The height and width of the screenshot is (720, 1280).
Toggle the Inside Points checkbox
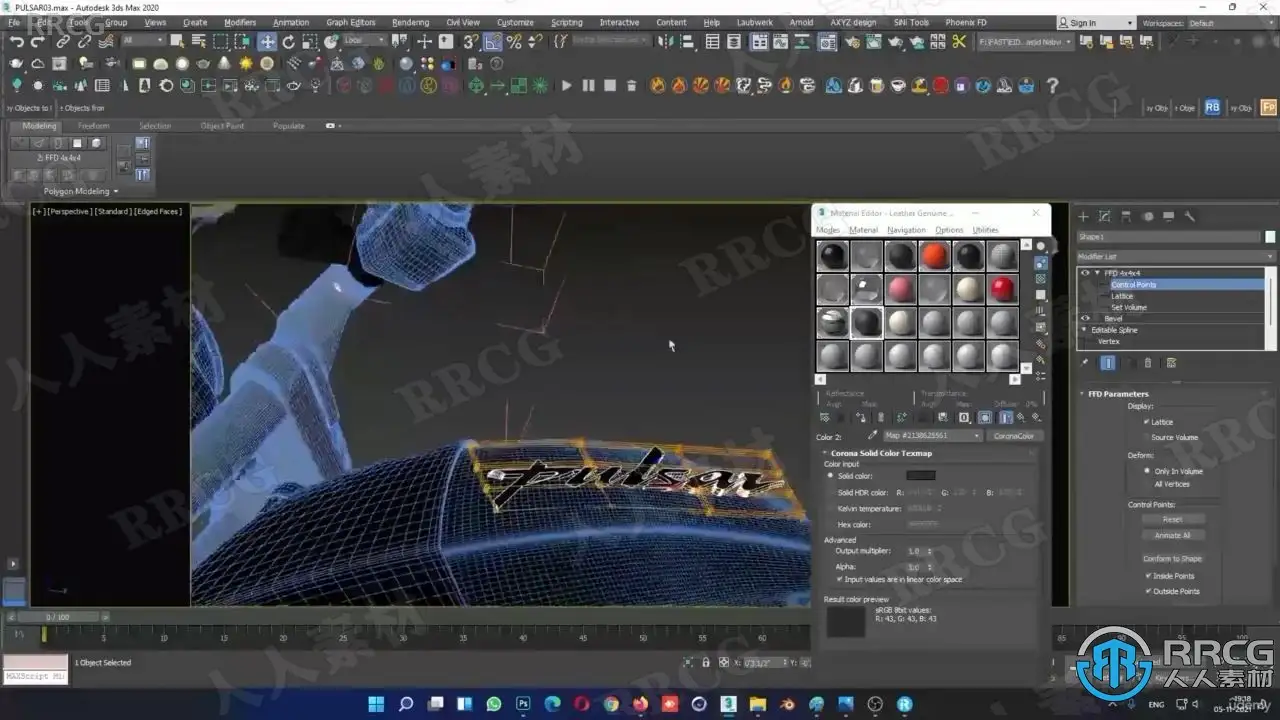pyautogui.click(x=1147, y=576)
